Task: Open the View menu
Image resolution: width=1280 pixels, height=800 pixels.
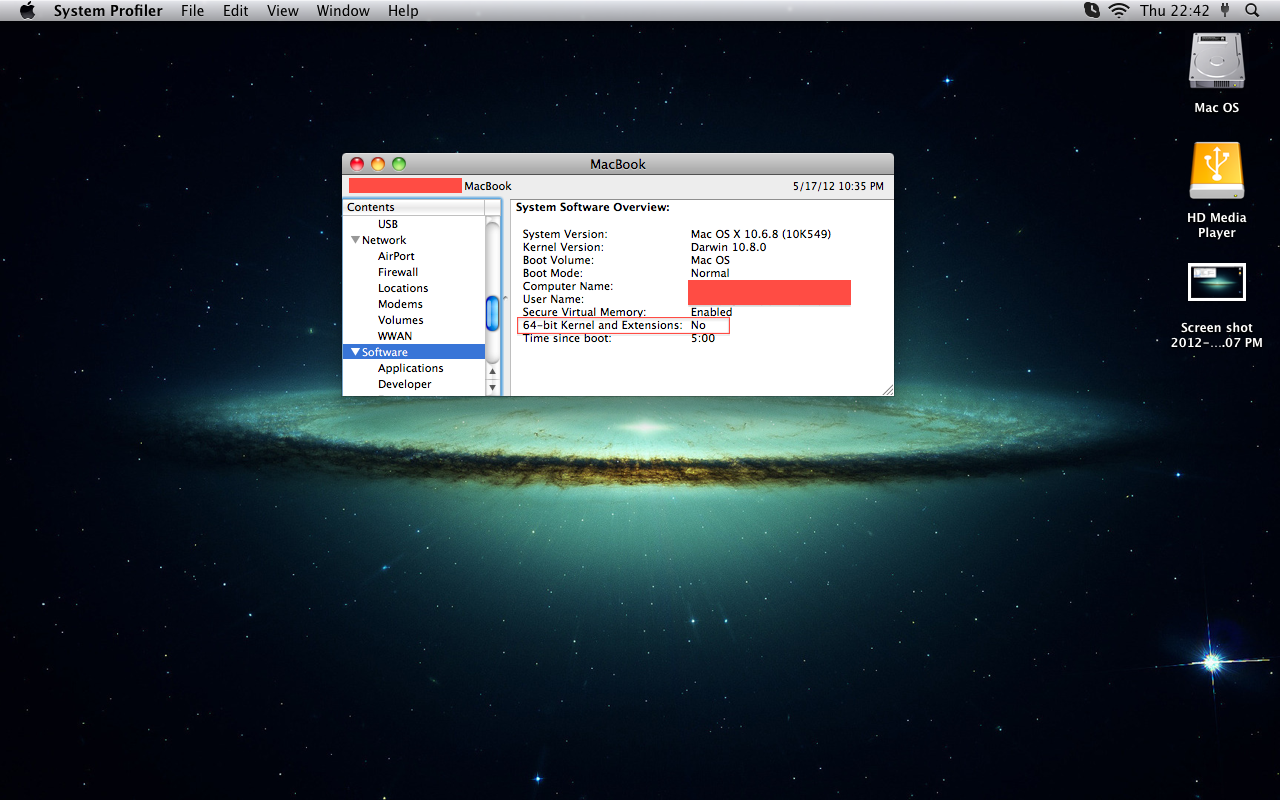Action: point(283,11)
